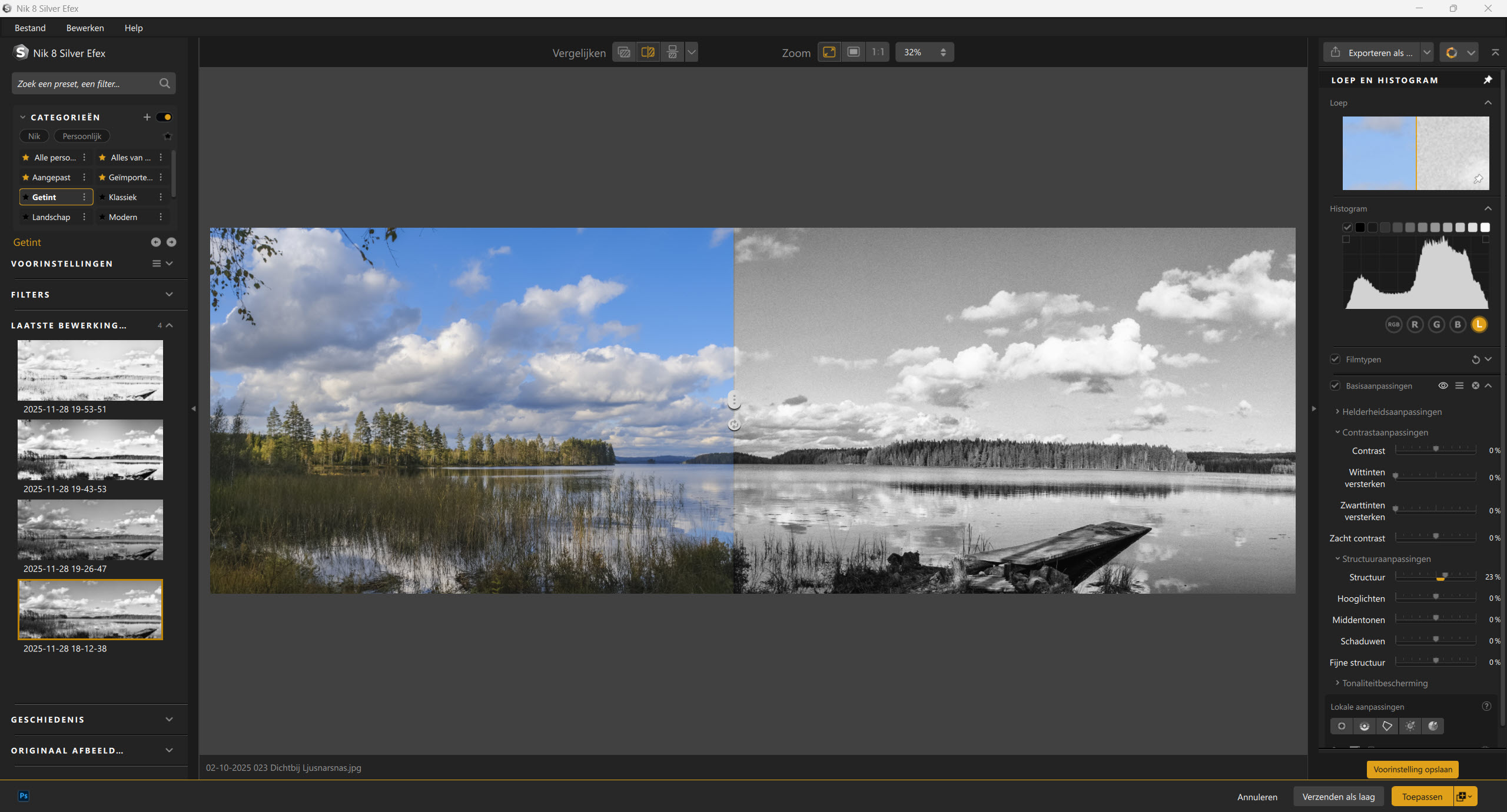Expand the Geschiedenis panel

click(169, 720)
